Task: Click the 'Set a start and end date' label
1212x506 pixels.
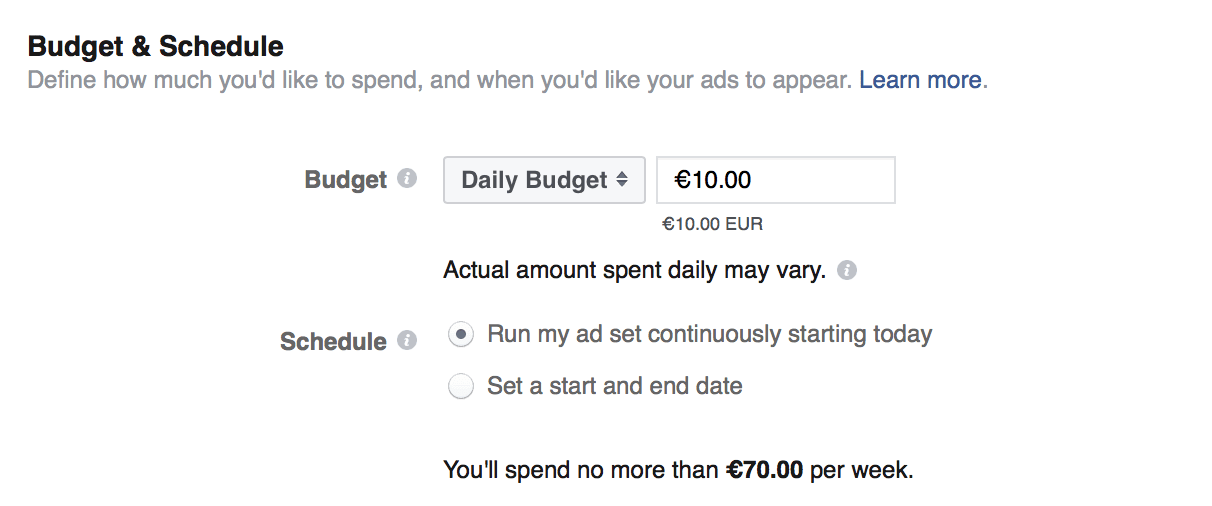Action: (614, 386)
